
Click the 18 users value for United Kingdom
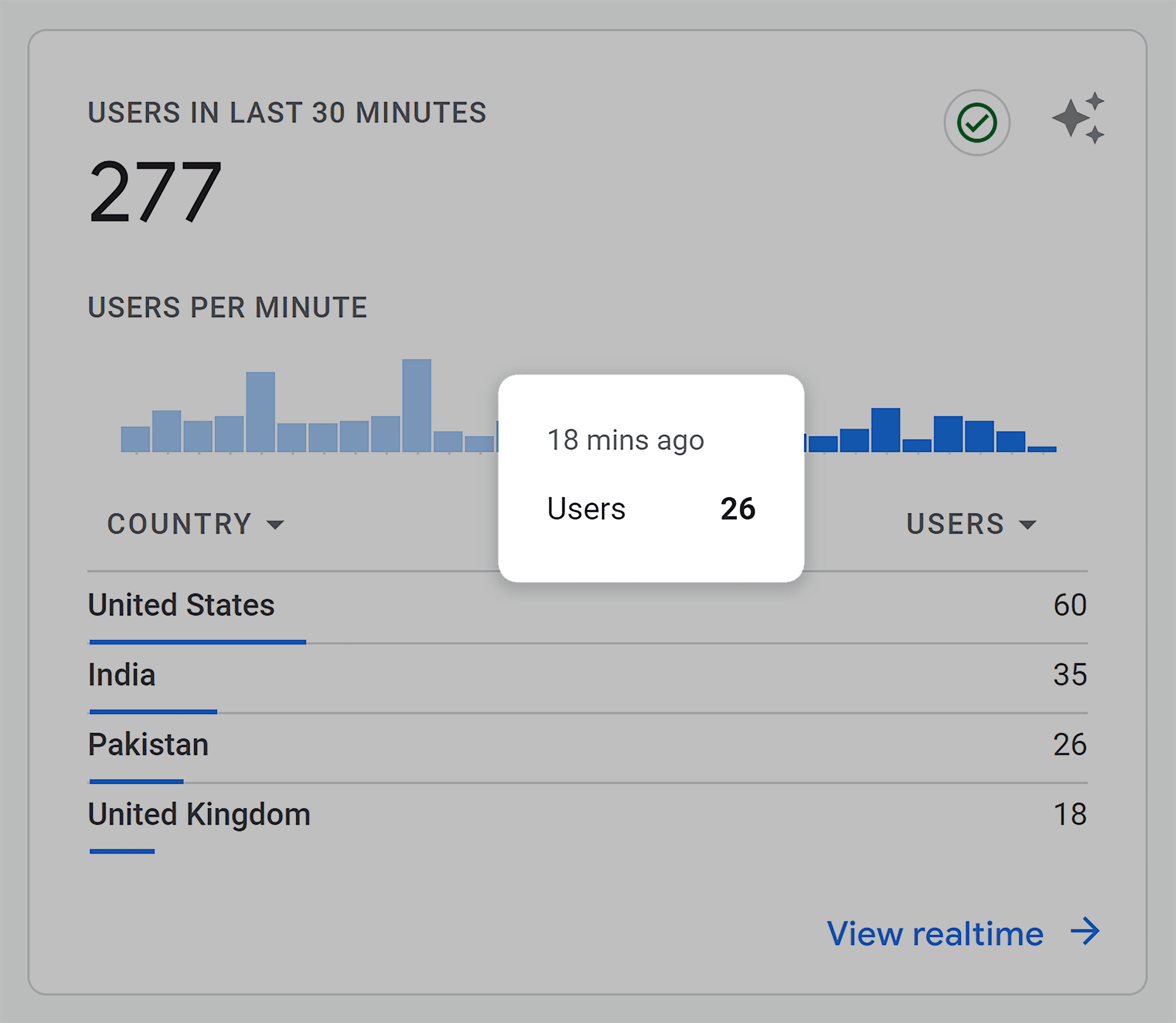click(1070, 814)
